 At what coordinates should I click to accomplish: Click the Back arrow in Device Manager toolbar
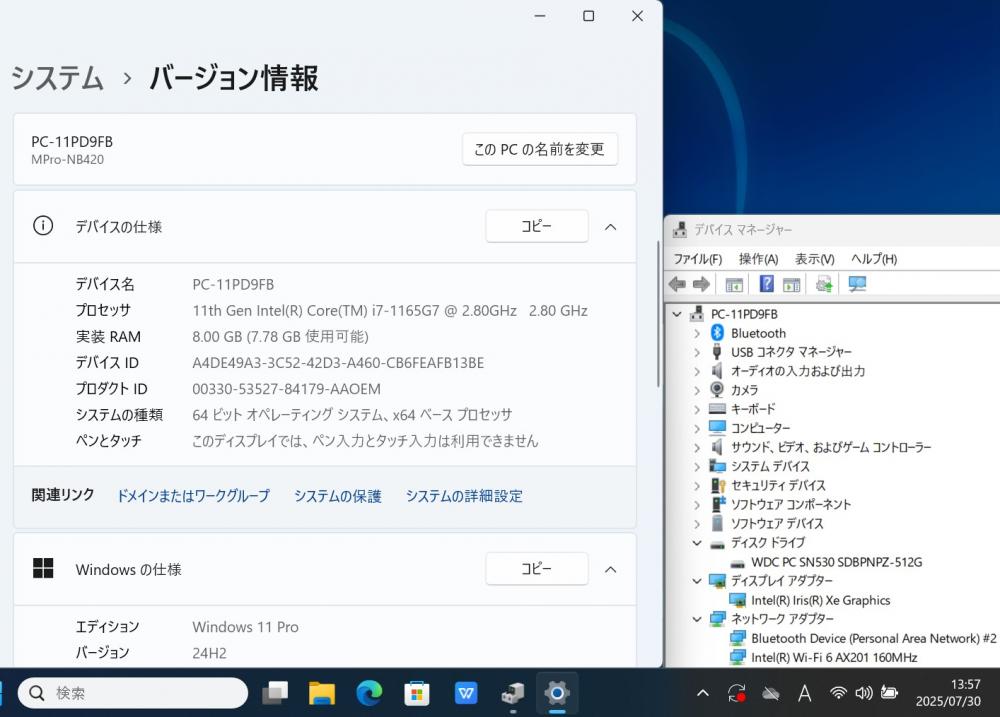click(x=677, y=285)
